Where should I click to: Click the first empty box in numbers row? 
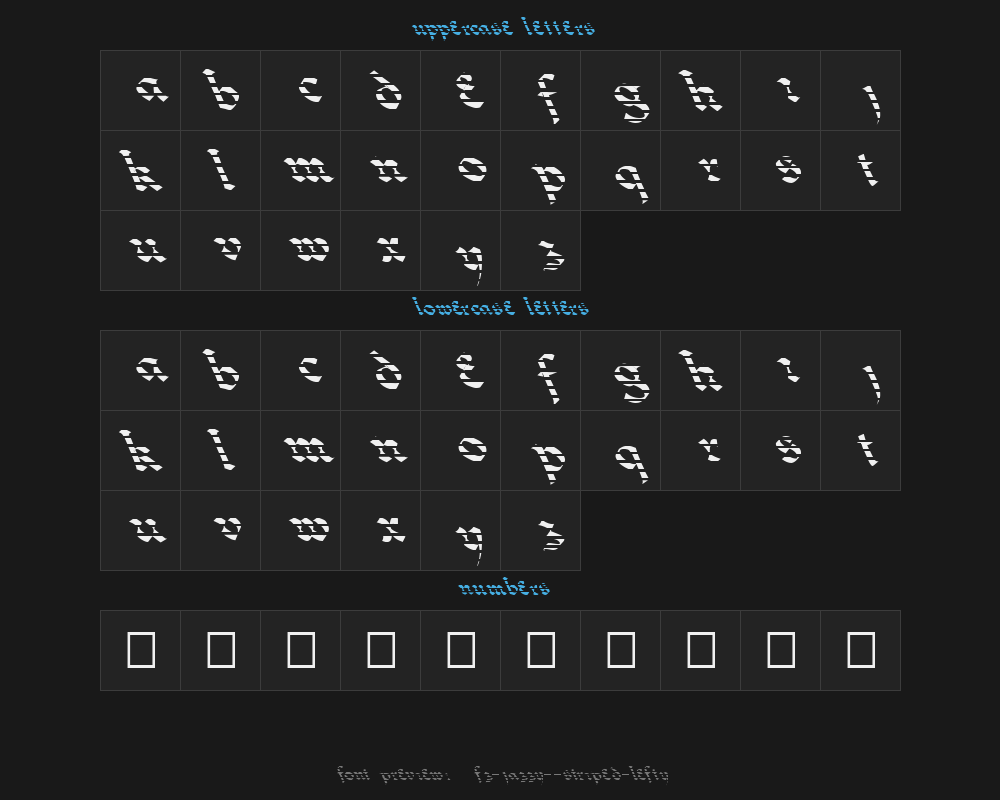[x=141, y=650]
